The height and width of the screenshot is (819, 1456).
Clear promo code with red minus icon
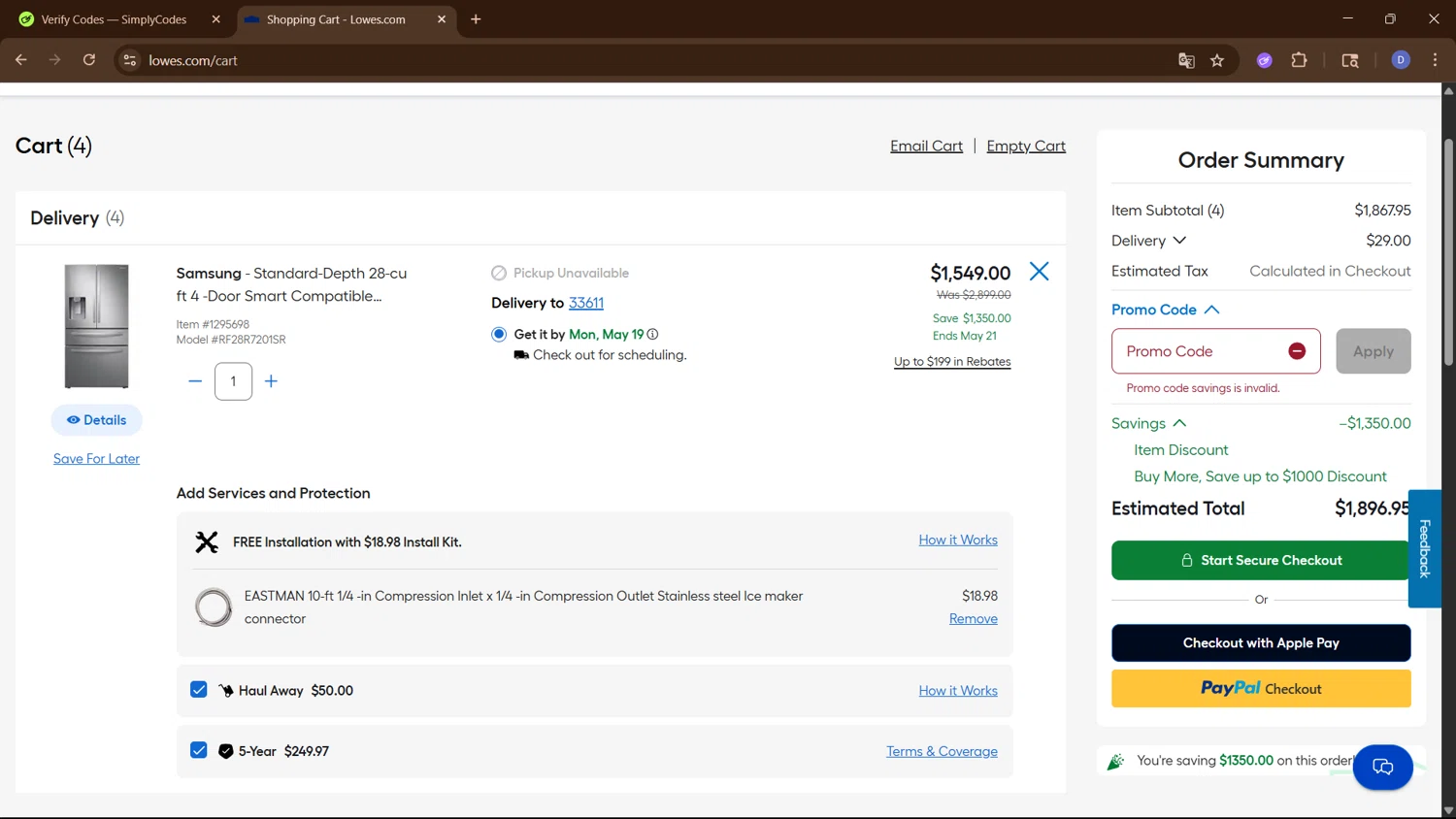point(1297,351)
